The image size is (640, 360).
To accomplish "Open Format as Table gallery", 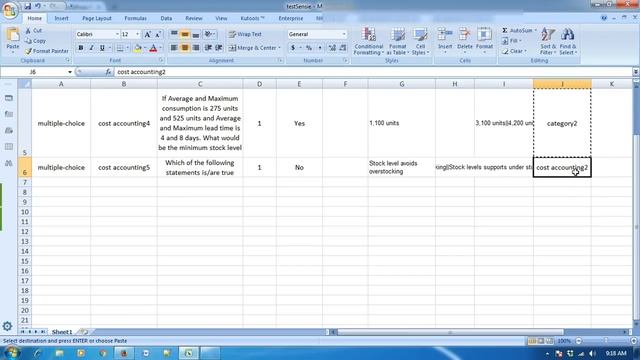I will 397,41.
